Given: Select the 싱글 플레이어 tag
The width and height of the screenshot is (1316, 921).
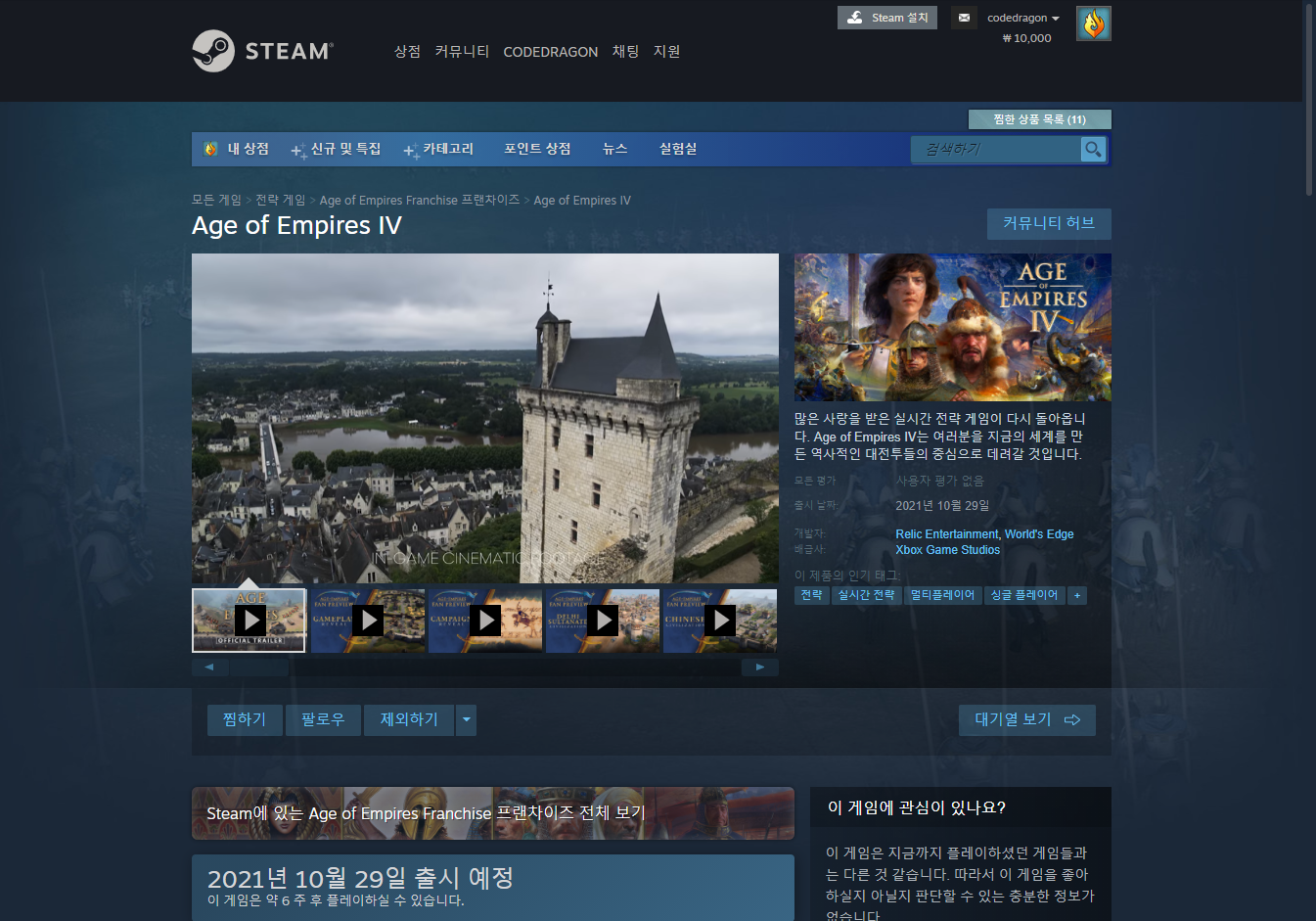Looking at the screenshot, I should coord(1024,595).
